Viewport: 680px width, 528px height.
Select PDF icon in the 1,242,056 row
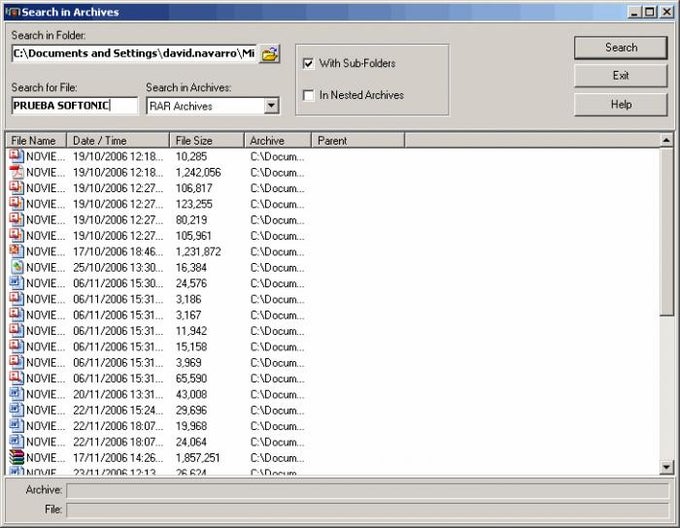pyautogui.click(x=16, y=172)
